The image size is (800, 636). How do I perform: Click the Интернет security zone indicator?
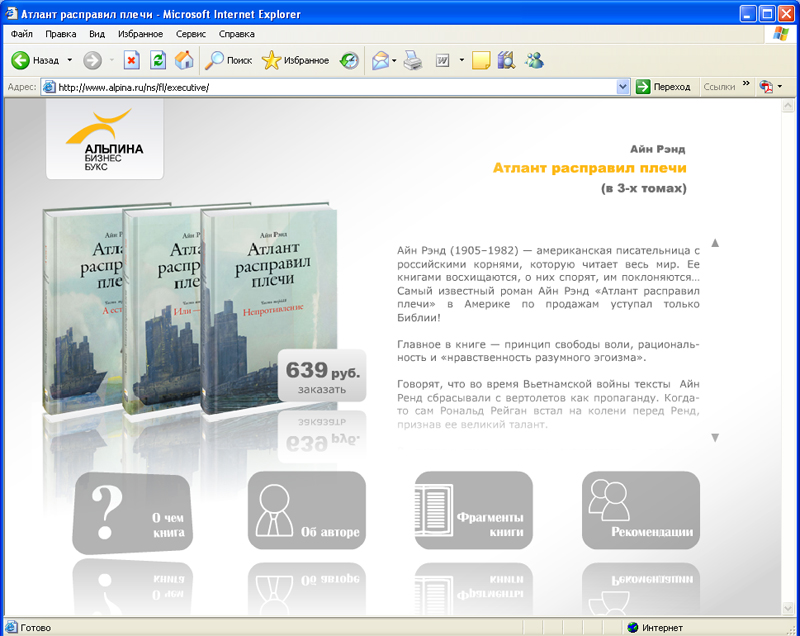coord(655,628)
